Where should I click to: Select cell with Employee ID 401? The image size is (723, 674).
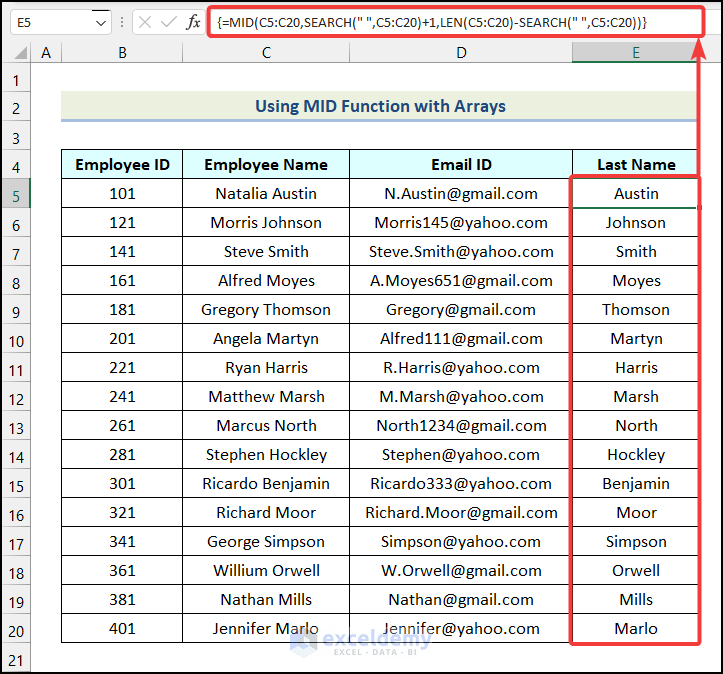pos(122,628)
